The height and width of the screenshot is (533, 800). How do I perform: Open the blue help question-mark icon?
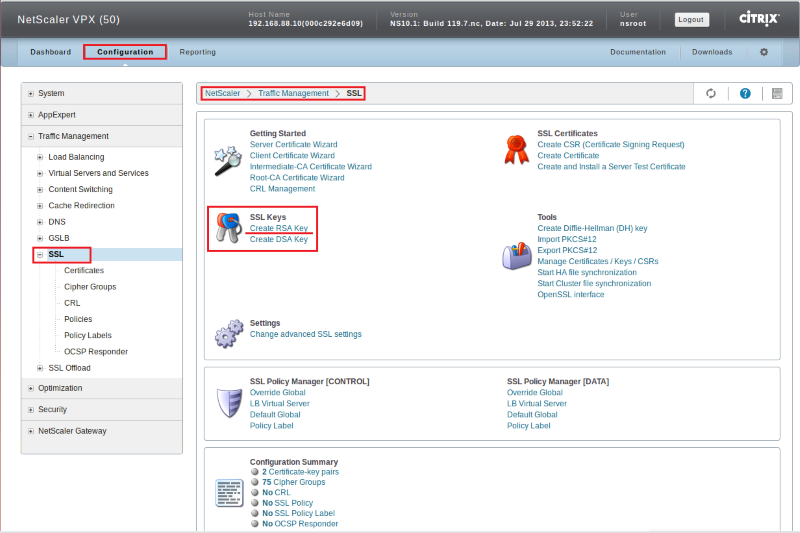tap(745, 93)
